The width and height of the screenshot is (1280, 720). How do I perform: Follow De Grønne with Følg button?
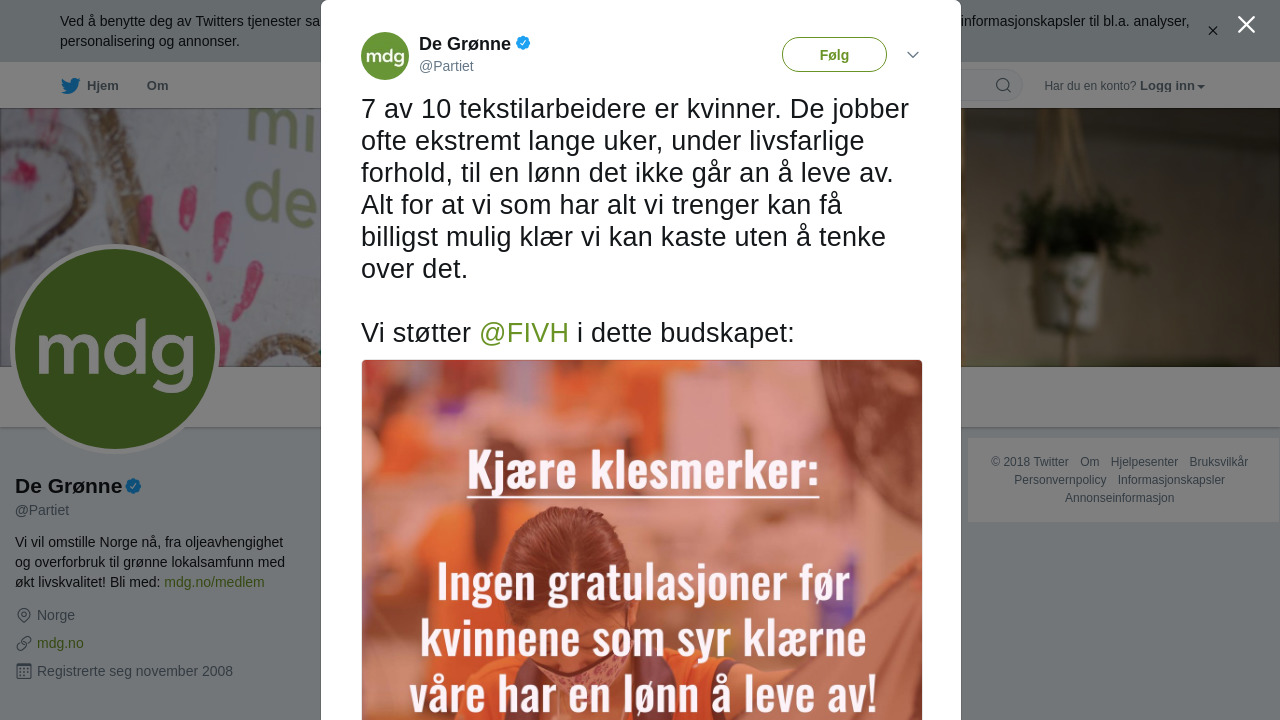point(834,55)
